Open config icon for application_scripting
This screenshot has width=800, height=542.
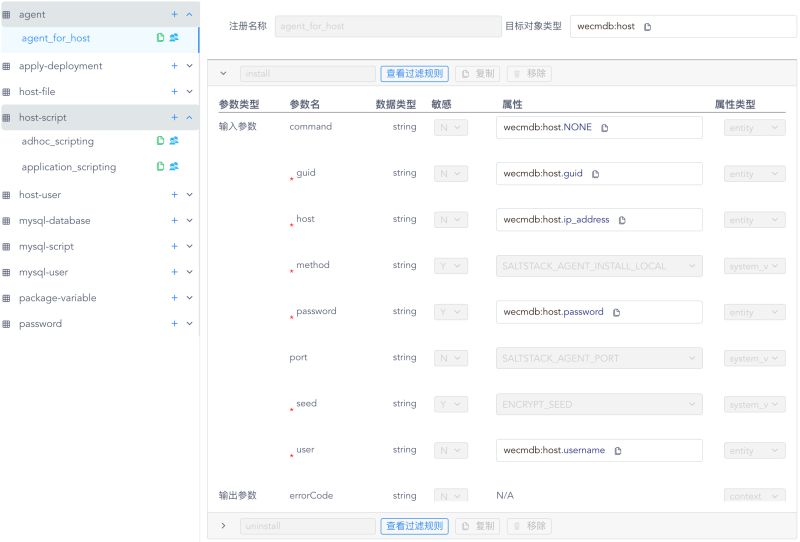[160, 166]
